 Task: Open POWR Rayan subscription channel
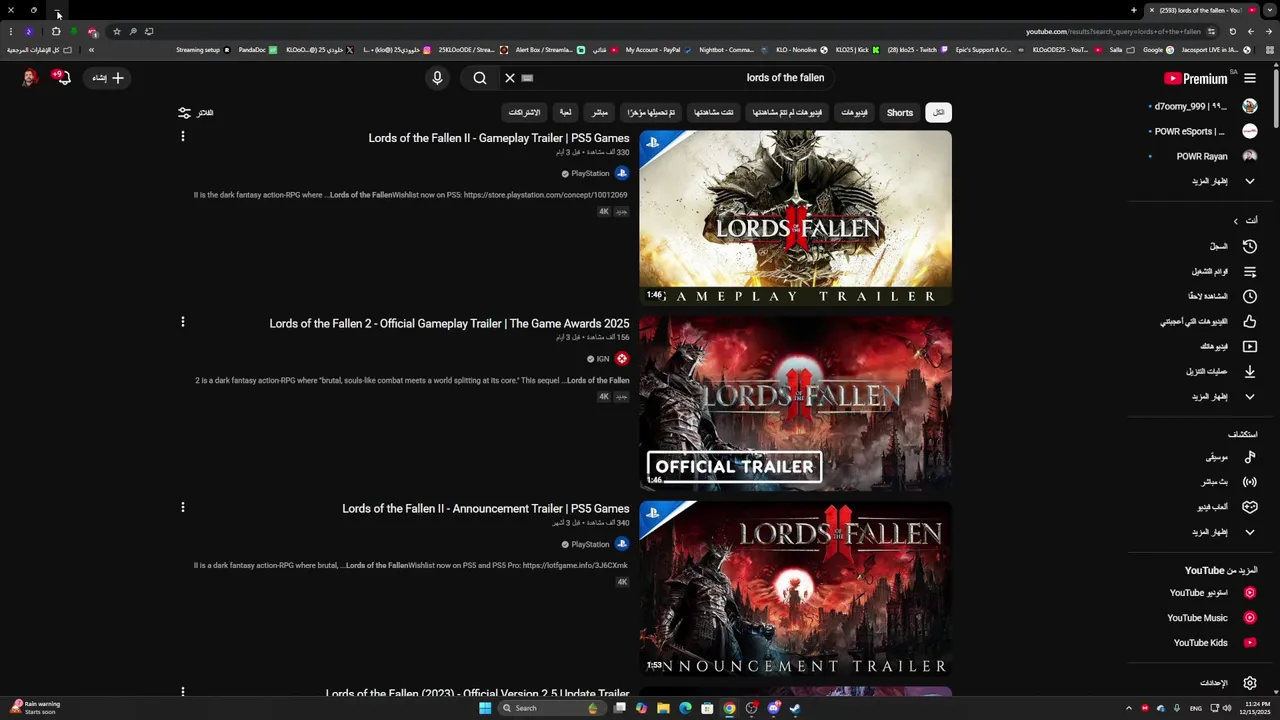(1203, 156)
